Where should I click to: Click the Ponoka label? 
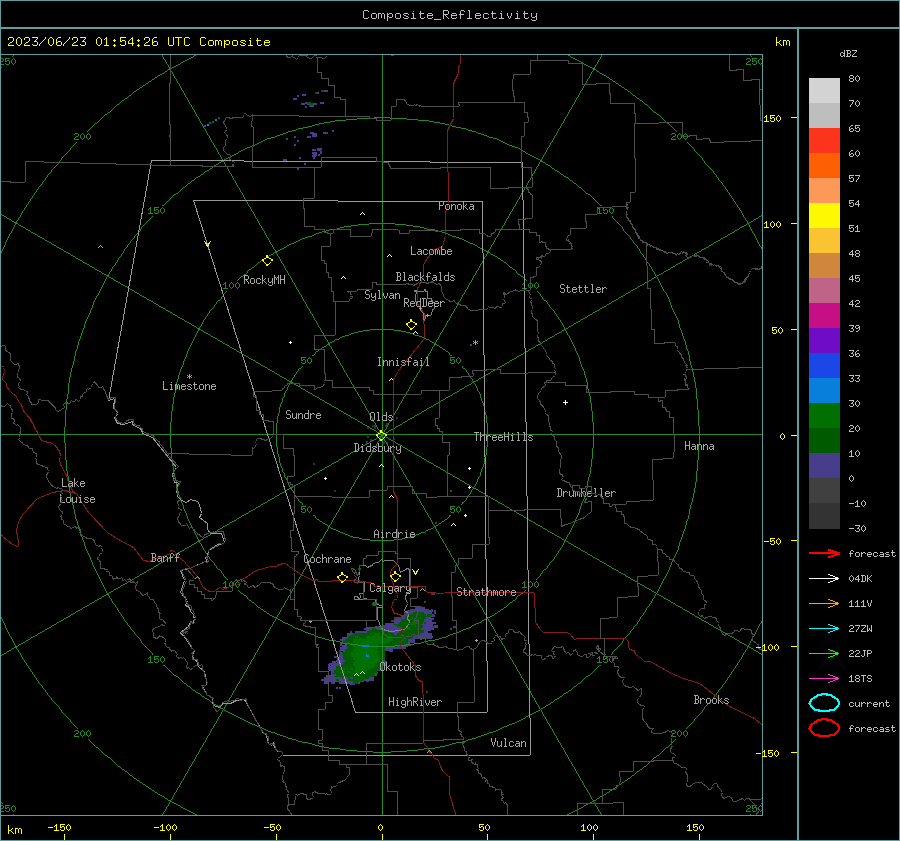pyautogui.click(x=456, y=206)
